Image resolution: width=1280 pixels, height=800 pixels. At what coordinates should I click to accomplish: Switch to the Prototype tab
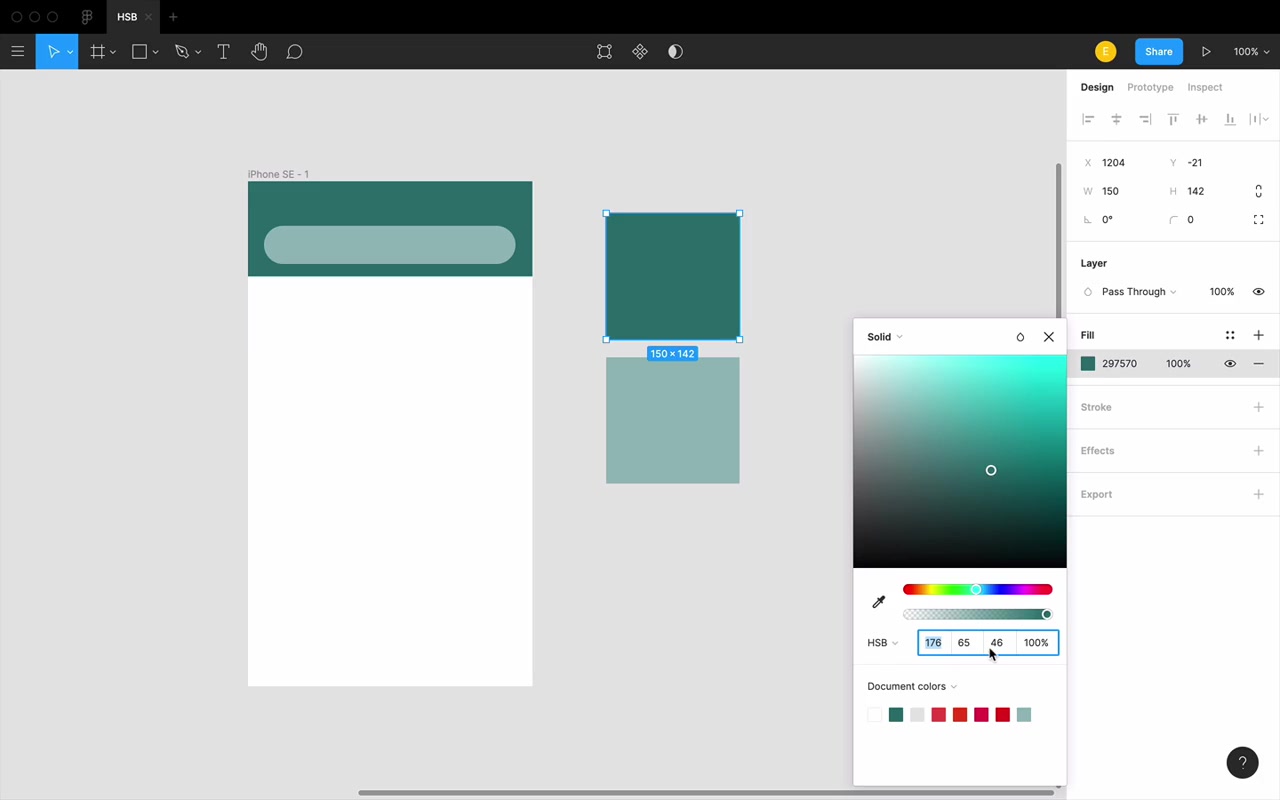[x=1150, y=87]
